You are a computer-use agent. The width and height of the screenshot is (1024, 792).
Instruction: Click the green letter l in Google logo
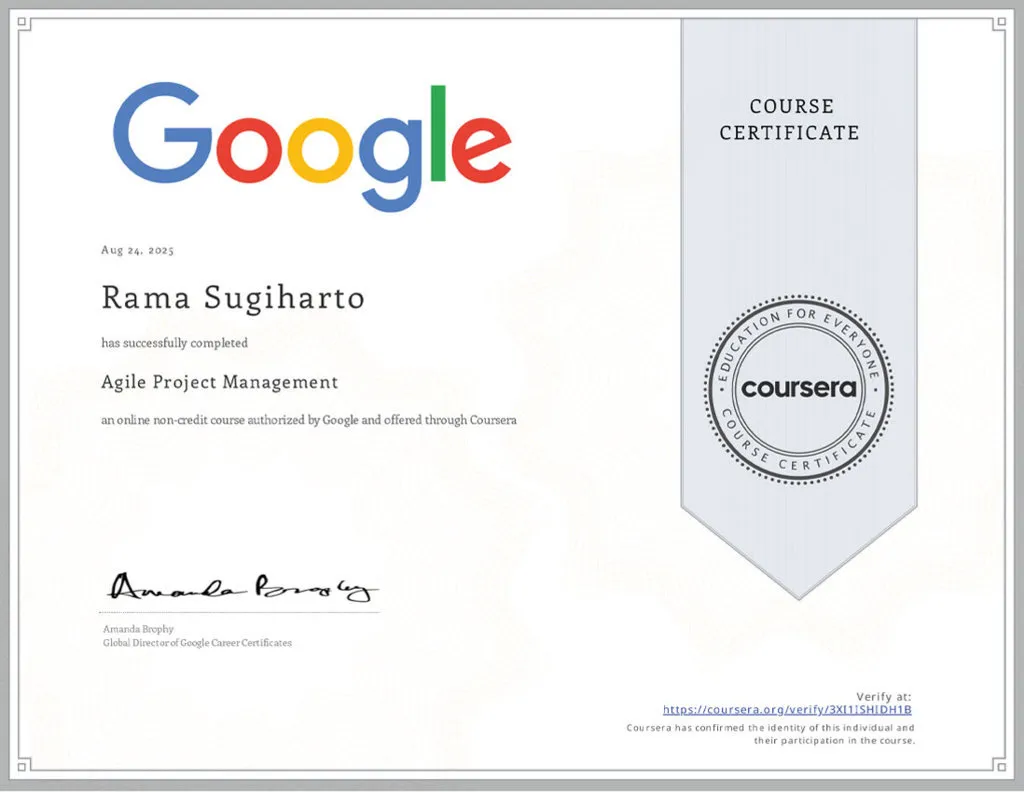436,134
